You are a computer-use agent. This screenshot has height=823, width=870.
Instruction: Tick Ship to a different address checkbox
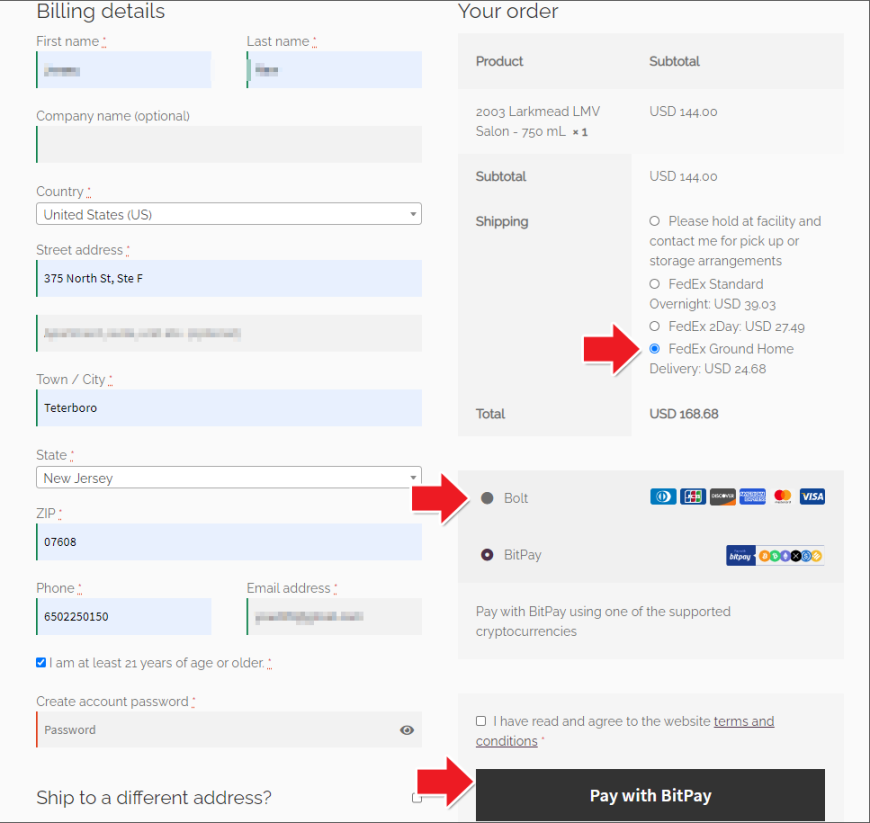[417, 798]
